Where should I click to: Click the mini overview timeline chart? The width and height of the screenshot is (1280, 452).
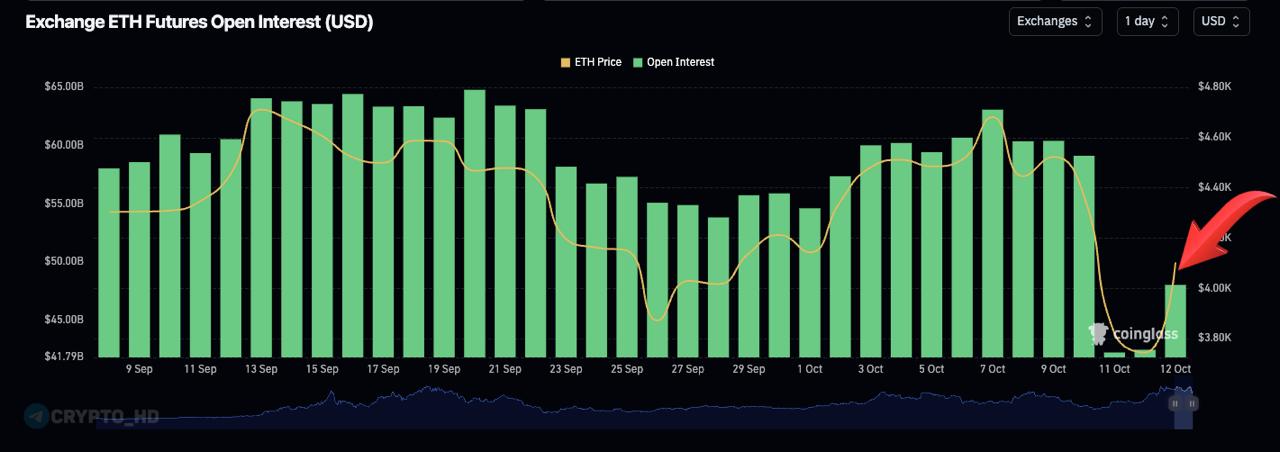640,408
